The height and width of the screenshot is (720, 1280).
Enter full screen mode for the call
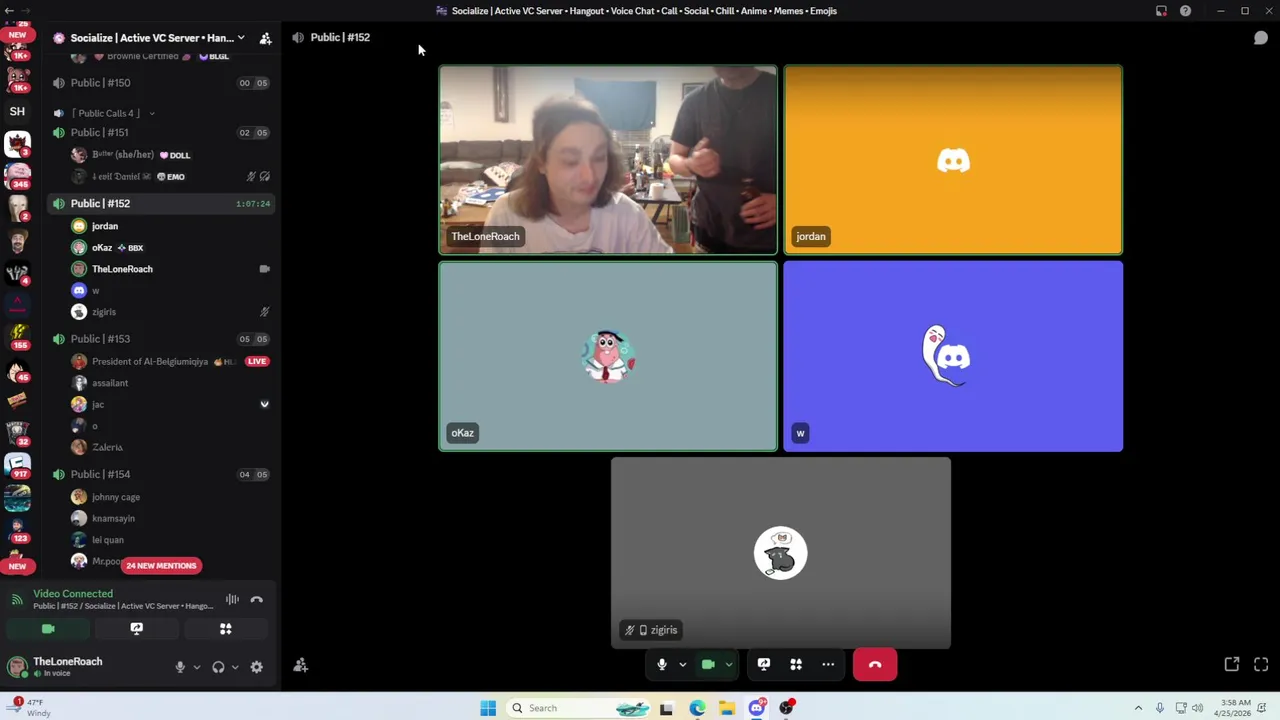coord(1261,664)
